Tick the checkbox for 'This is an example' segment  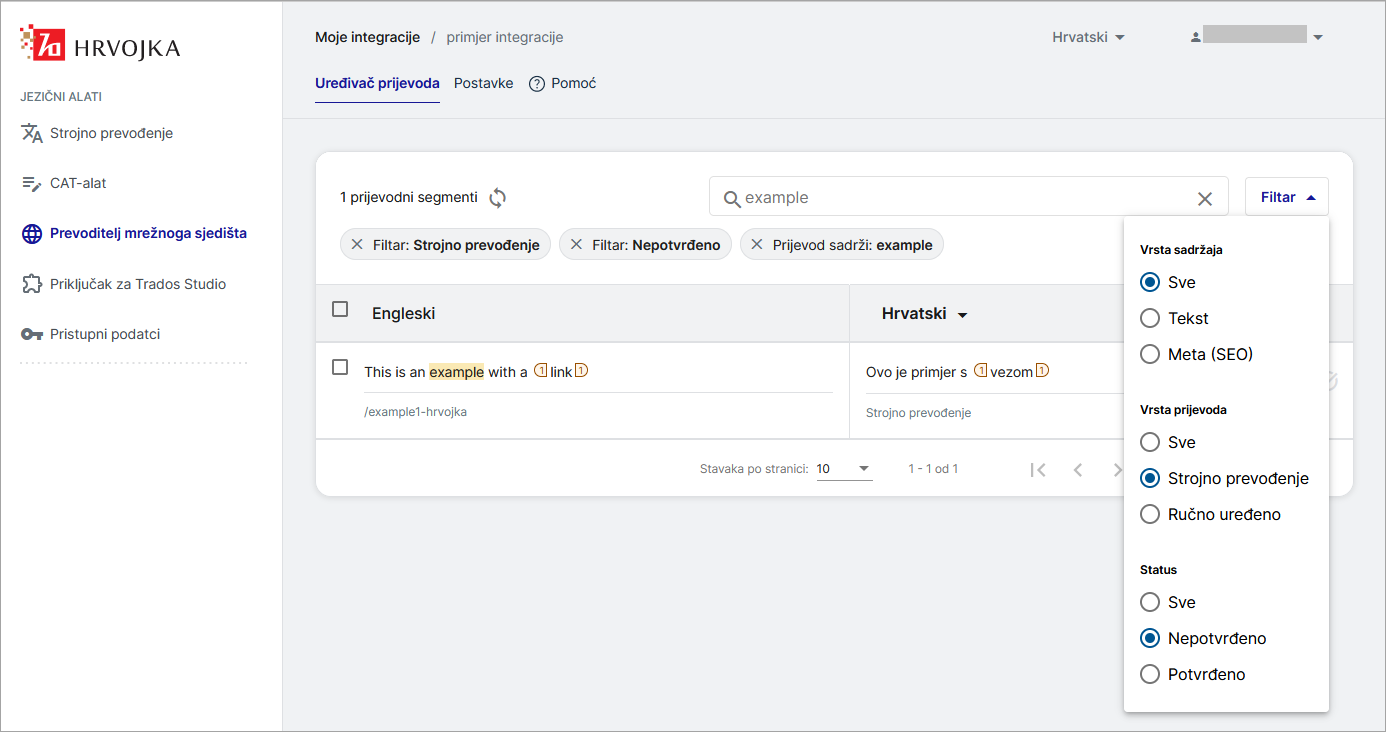(340, 367)
